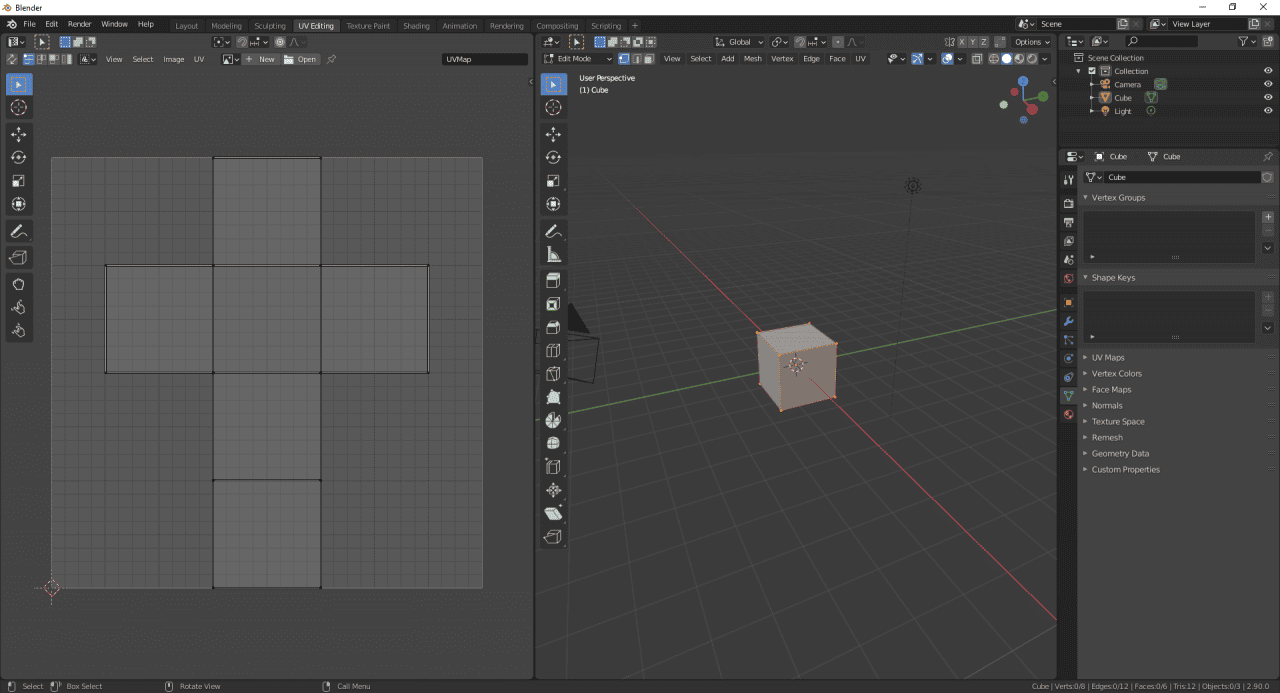Expand the UV Maps panel
Viewport: 1280px width, 693px height.
(x=1108, y=357)
